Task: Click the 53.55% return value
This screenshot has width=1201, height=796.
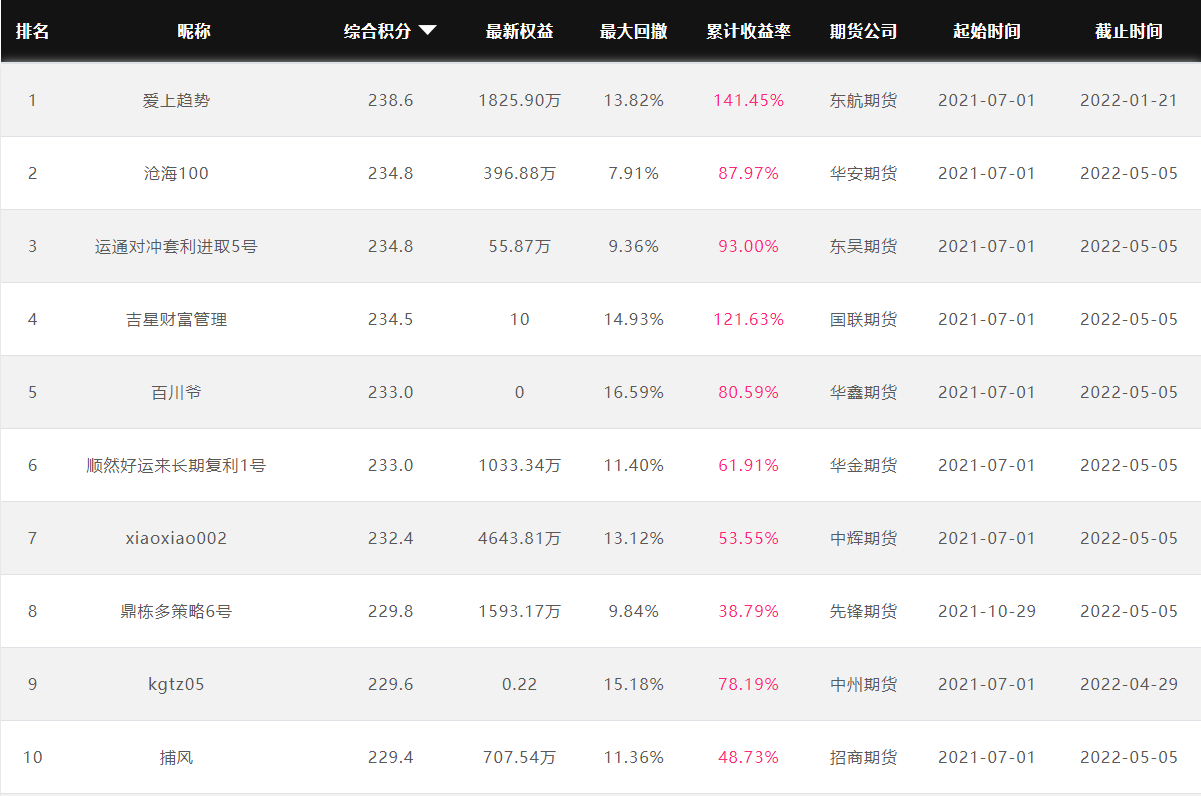Action: pos(748,538)
